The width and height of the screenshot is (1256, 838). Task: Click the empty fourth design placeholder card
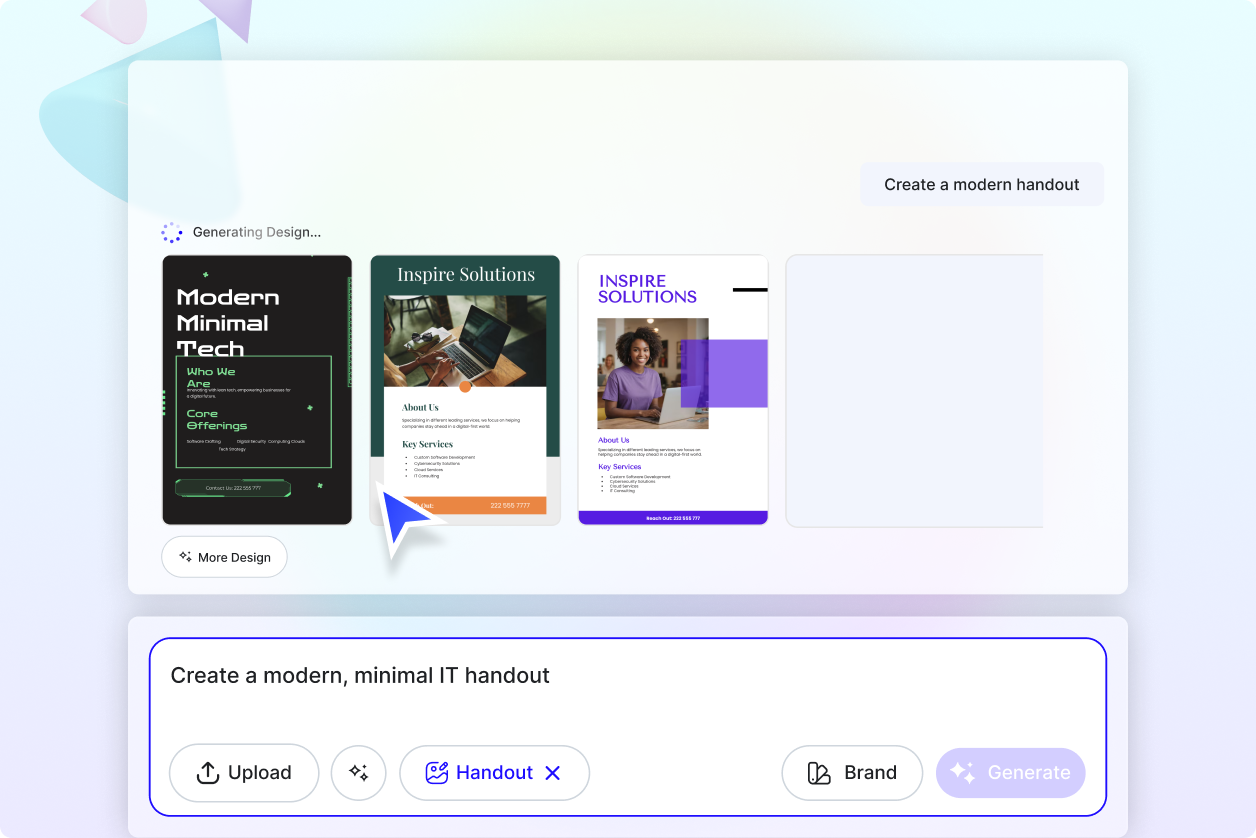[914, 390]
